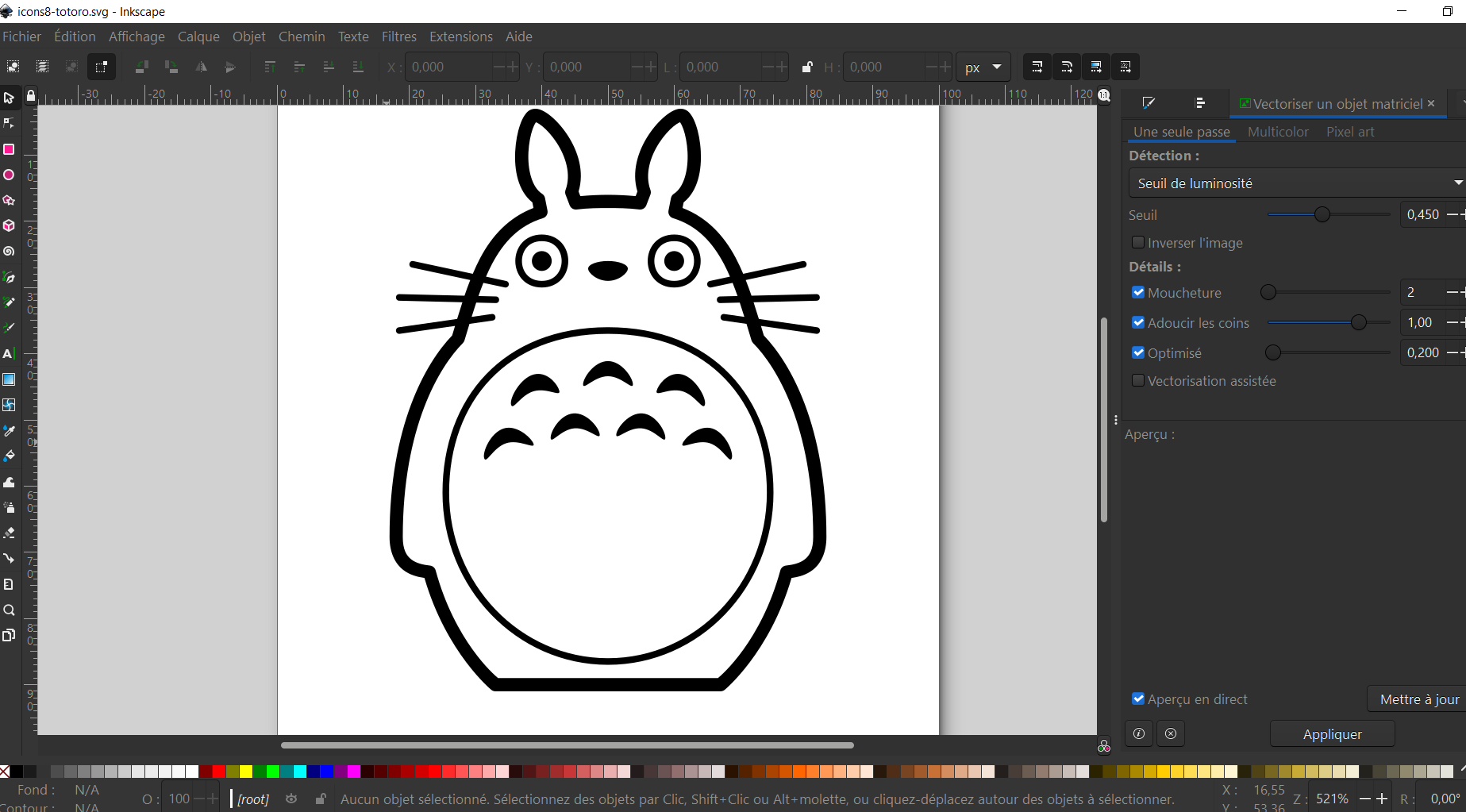Select the Gradient tool
Screen dimensions: 1466x812
point(9,379)
